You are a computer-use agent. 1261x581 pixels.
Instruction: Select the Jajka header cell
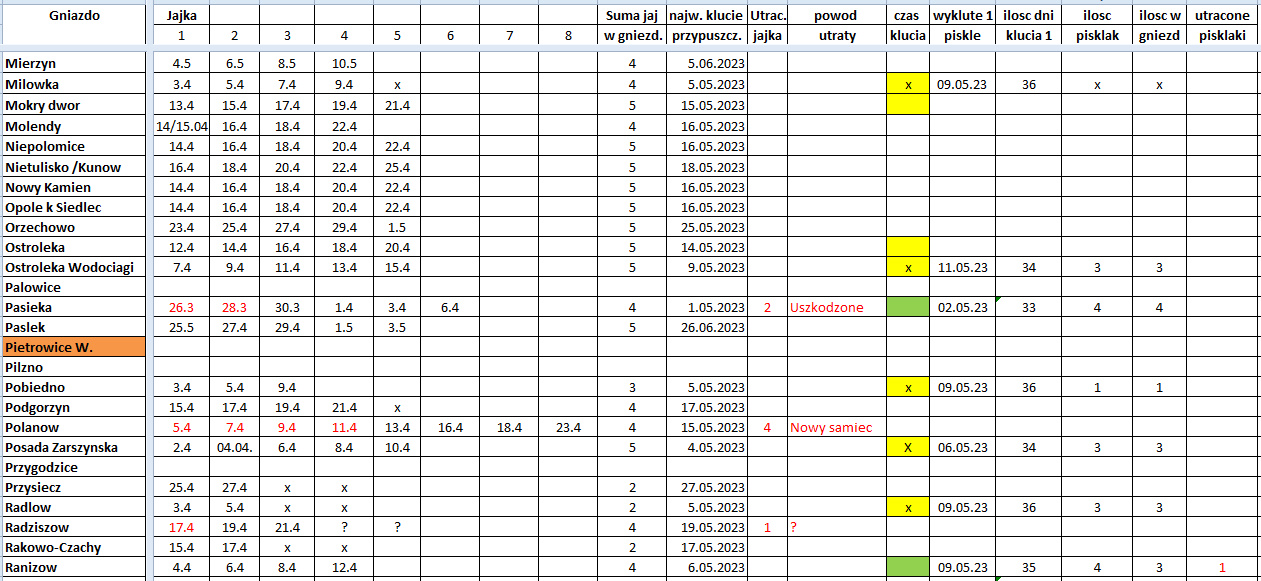tap(181, 16)
